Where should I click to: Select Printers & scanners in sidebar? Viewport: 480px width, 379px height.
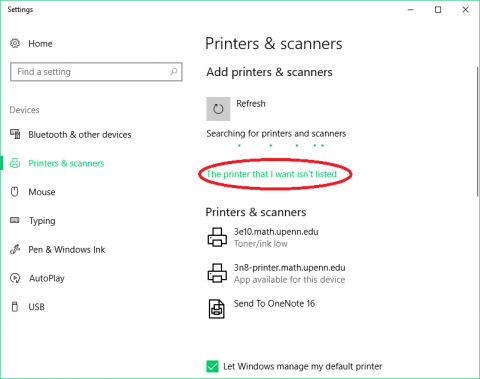pos(66,163)
